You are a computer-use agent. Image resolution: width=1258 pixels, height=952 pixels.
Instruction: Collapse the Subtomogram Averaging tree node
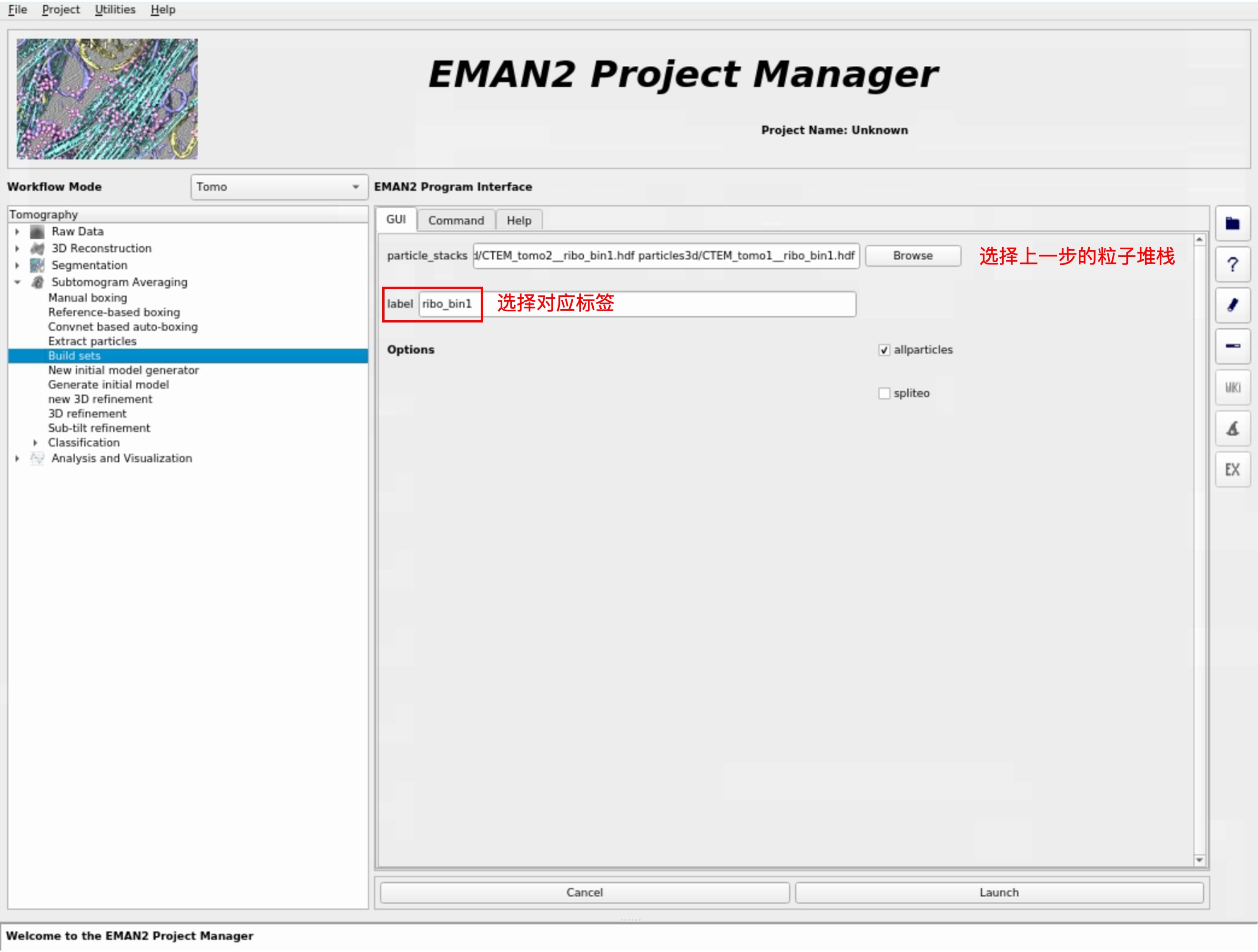click(17, 282)
